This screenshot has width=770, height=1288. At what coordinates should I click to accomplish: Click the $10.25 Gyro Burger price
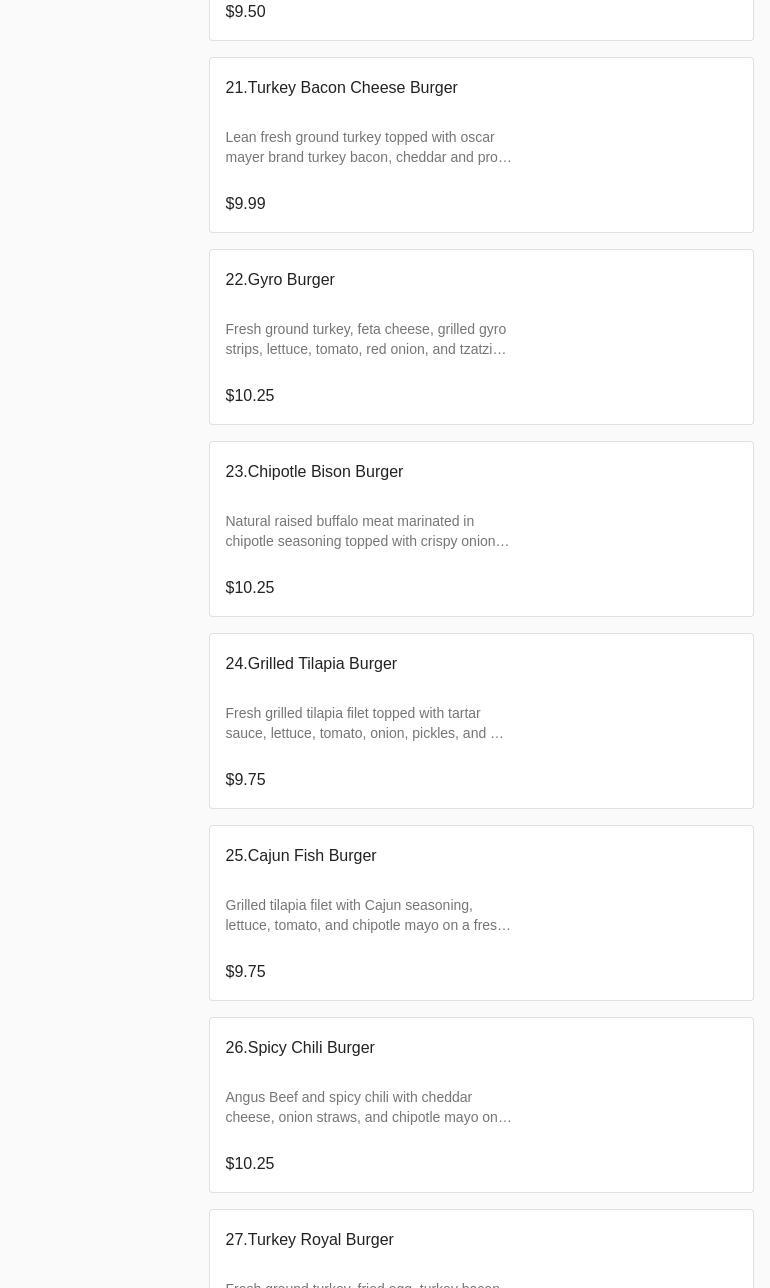click(x=250, y=396)
